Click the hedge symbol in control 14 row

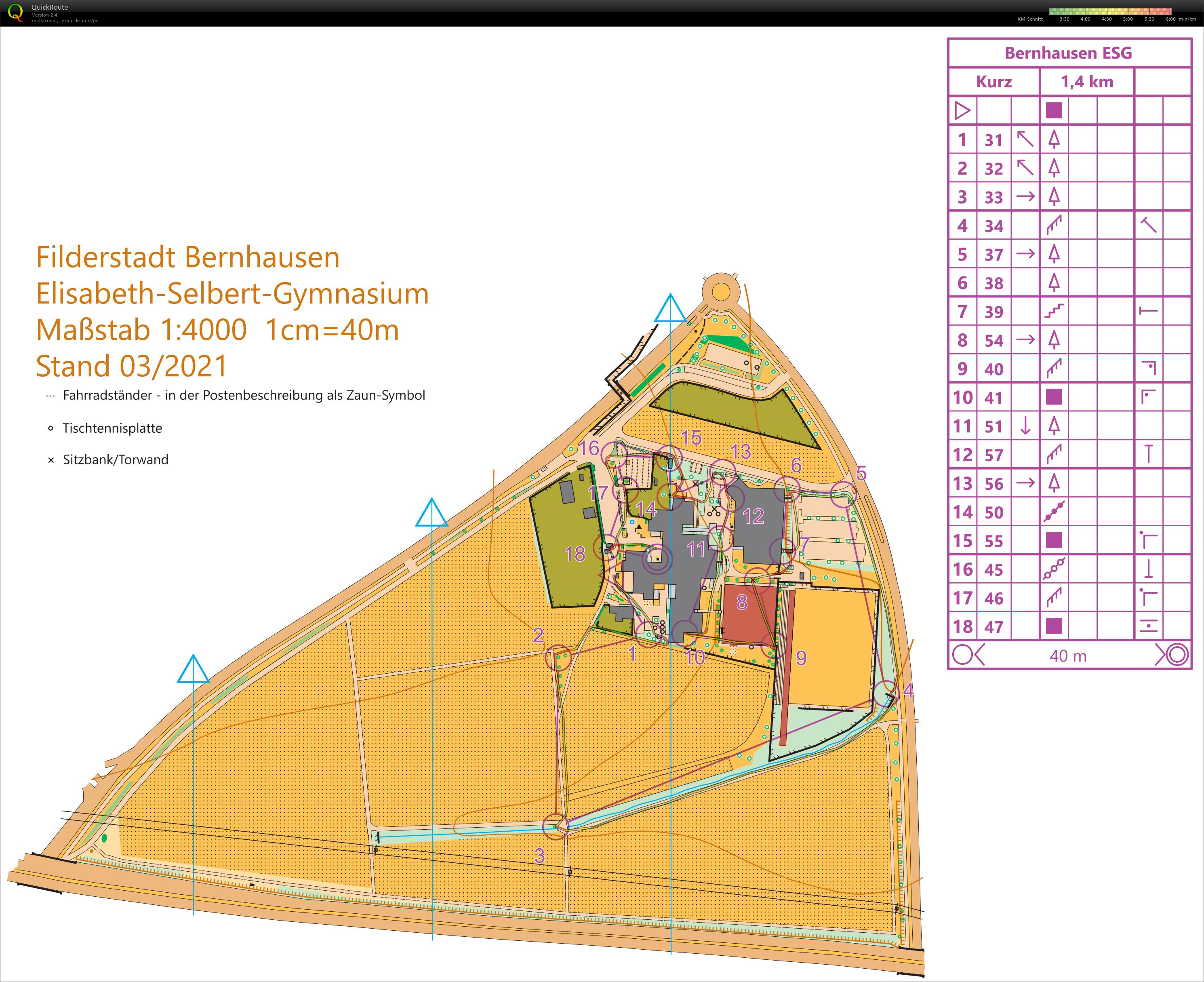tap(1054, 511)
